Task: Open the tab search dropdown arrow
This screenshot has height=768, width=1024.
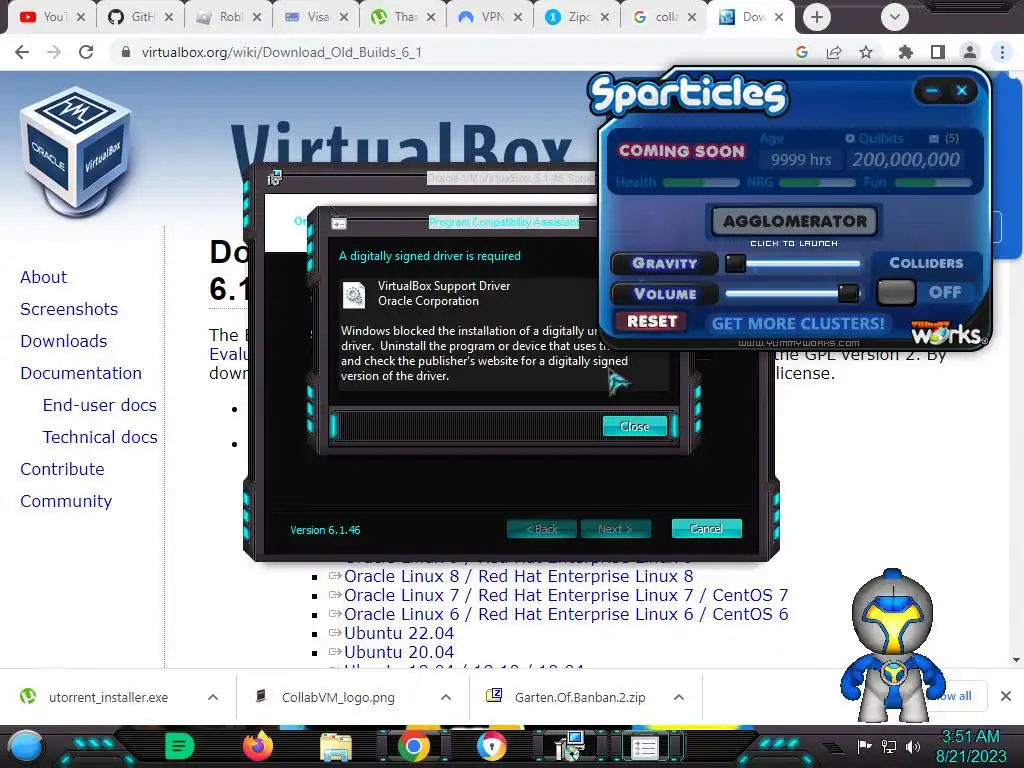Action: point(895,17)
